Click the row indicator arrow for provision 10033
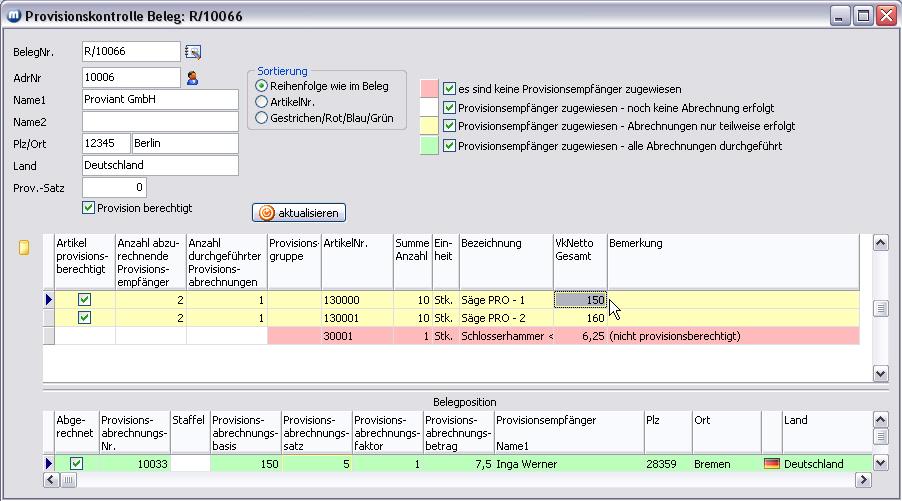The image size is (902, 501). [x=49, y=464]
